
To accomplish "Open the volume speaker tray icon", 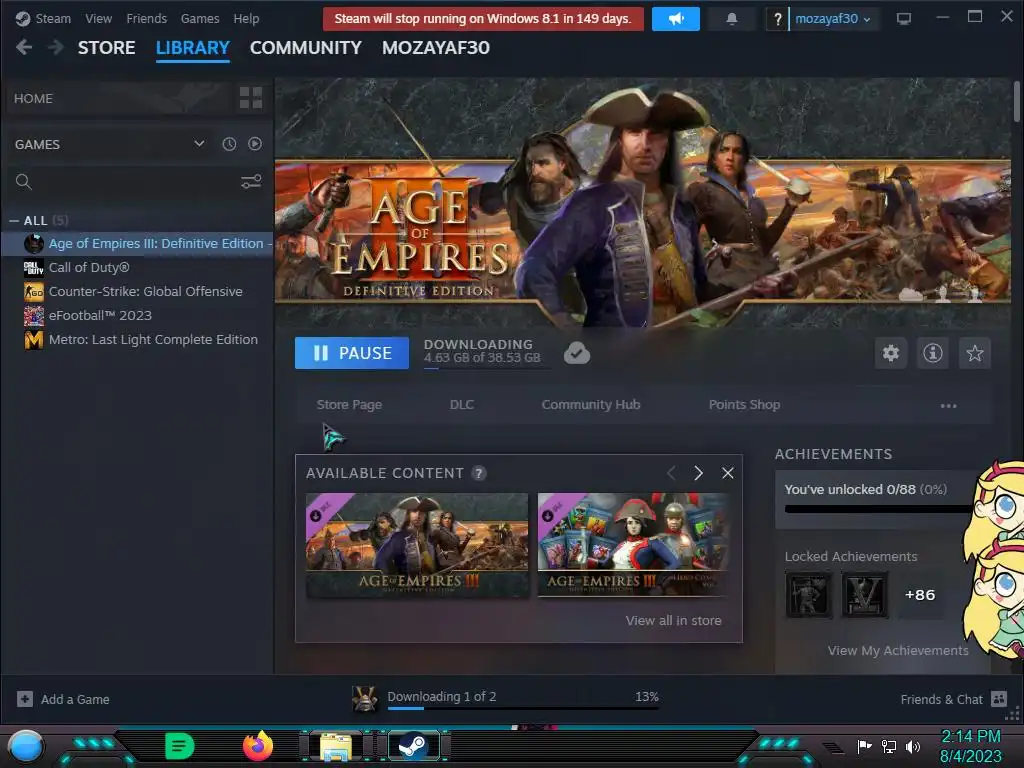I will (912, 746).
